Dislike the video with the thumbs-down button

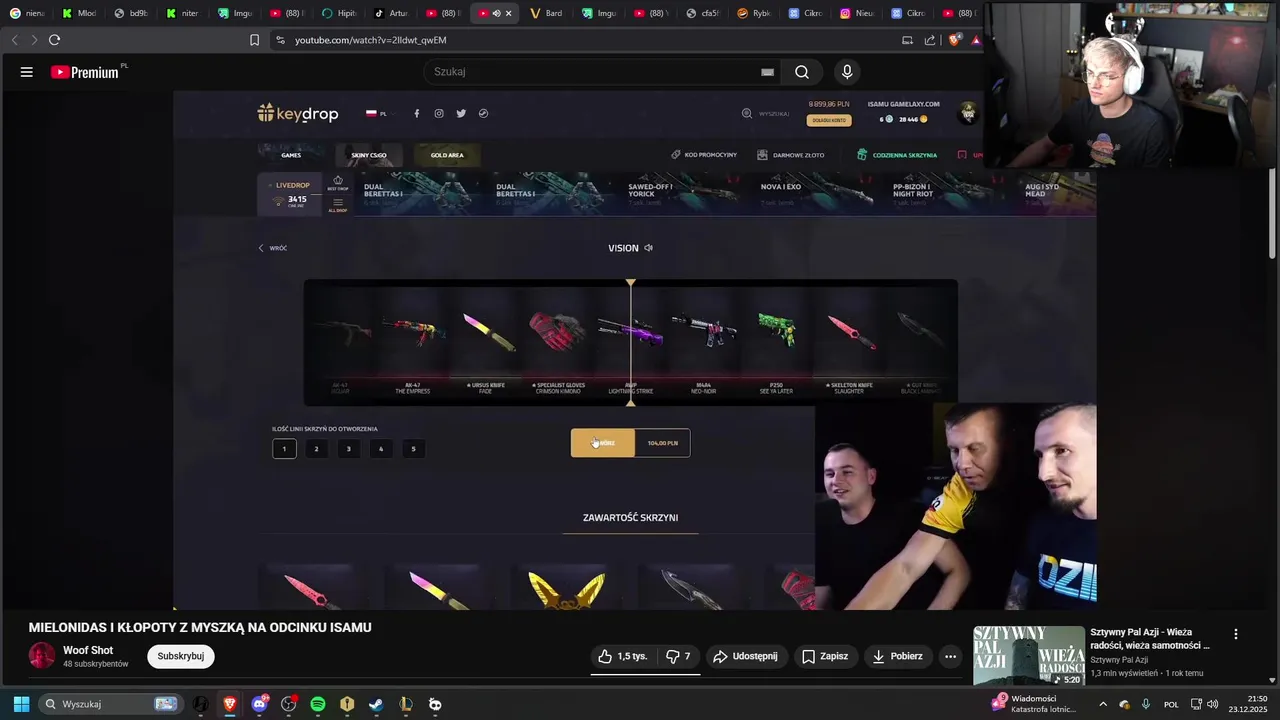[678, 656]
